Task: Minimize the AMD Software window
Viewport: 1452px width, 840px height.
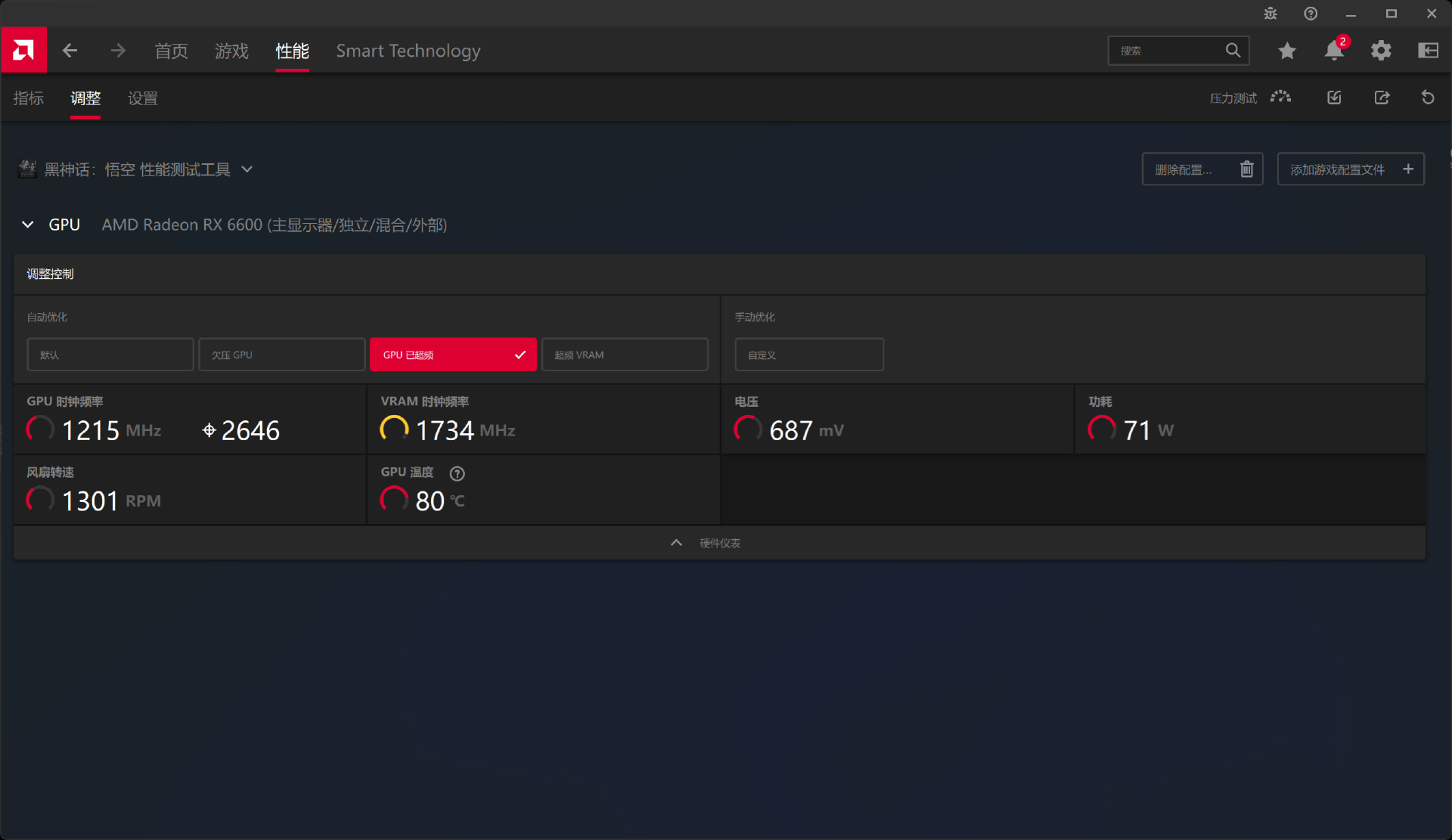Action: [x=1351, y=14]
